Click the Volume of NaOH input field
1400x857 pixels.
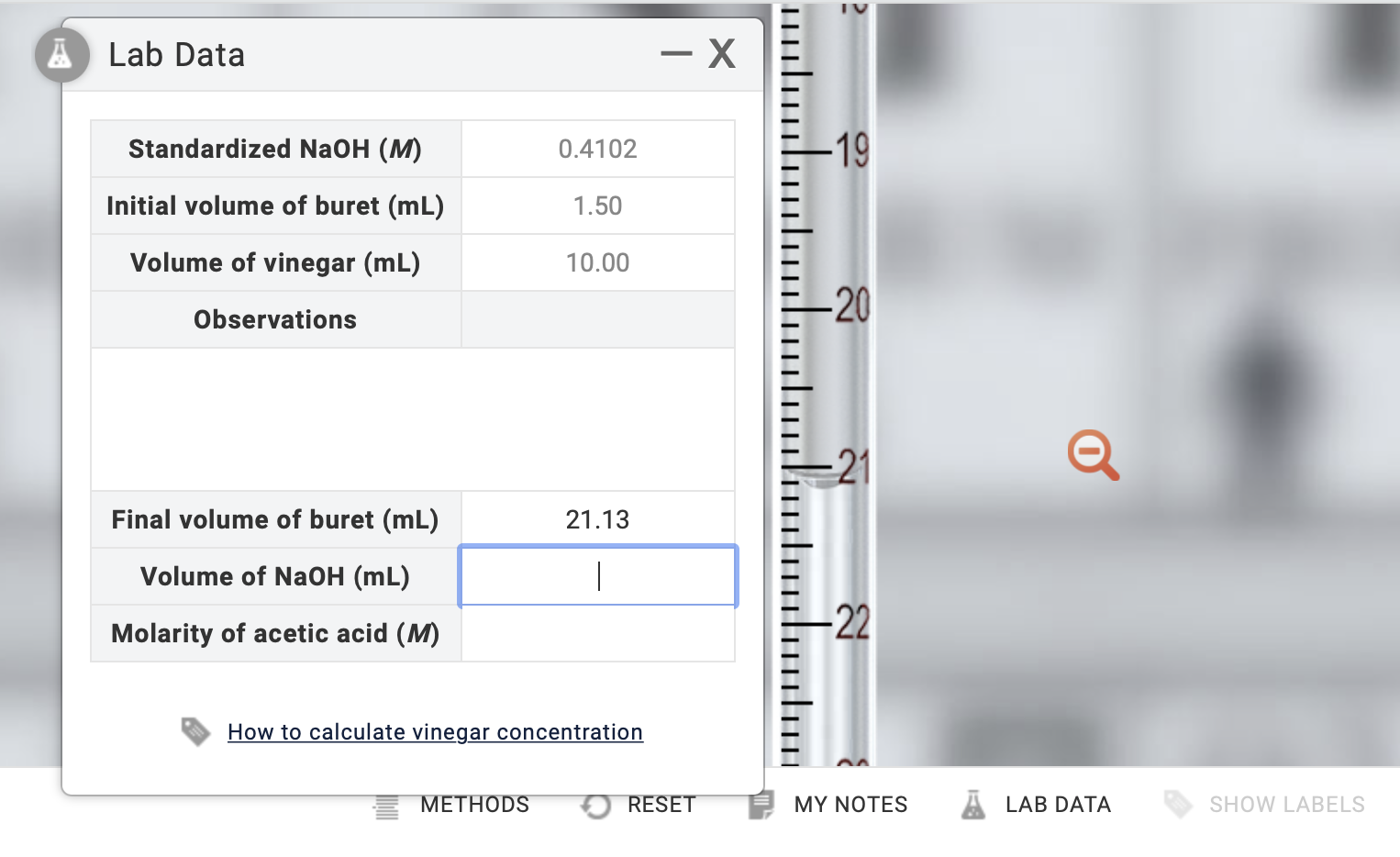(x=597, y=575)
